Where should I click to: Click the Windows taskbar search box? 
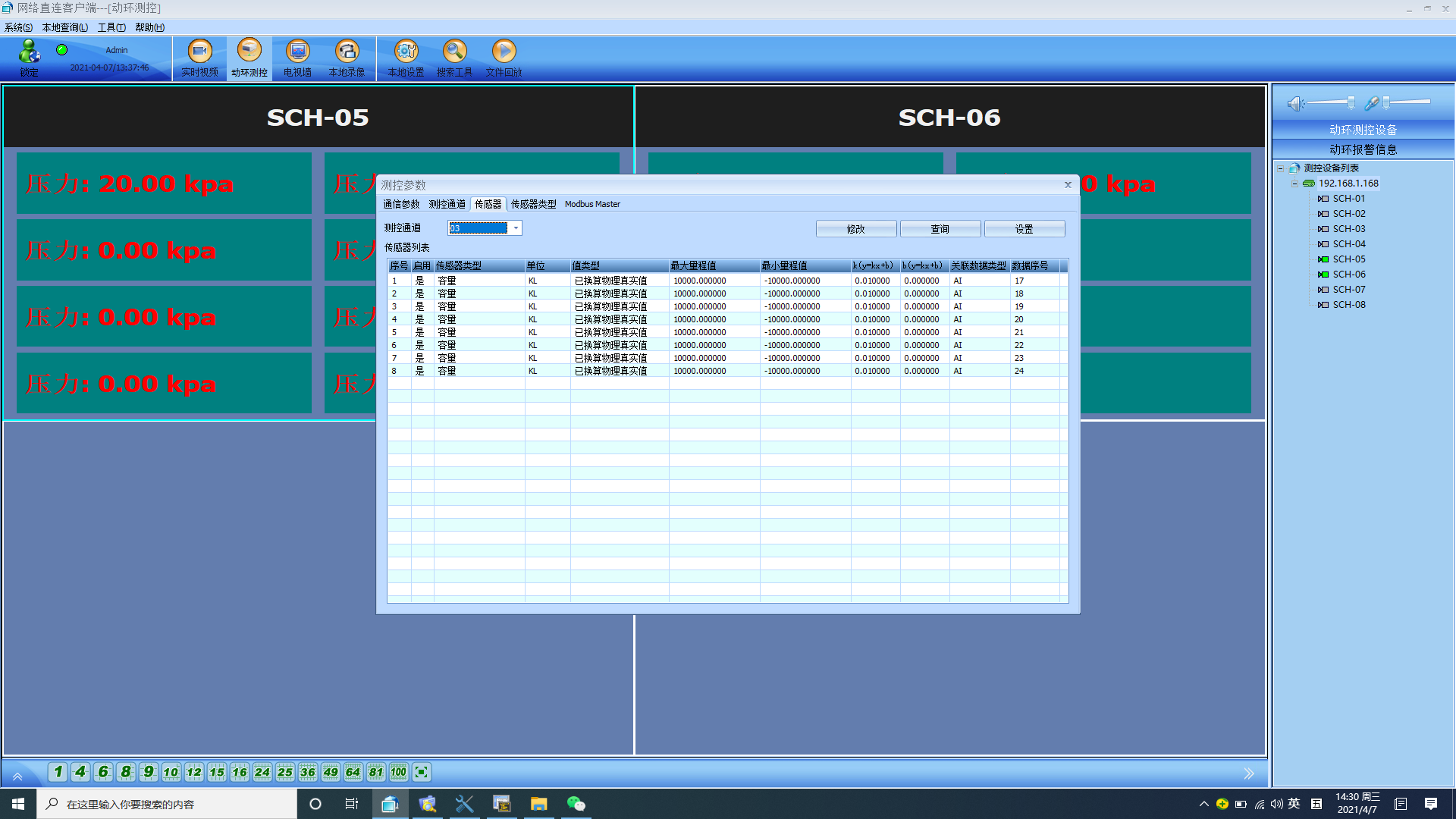167,804
